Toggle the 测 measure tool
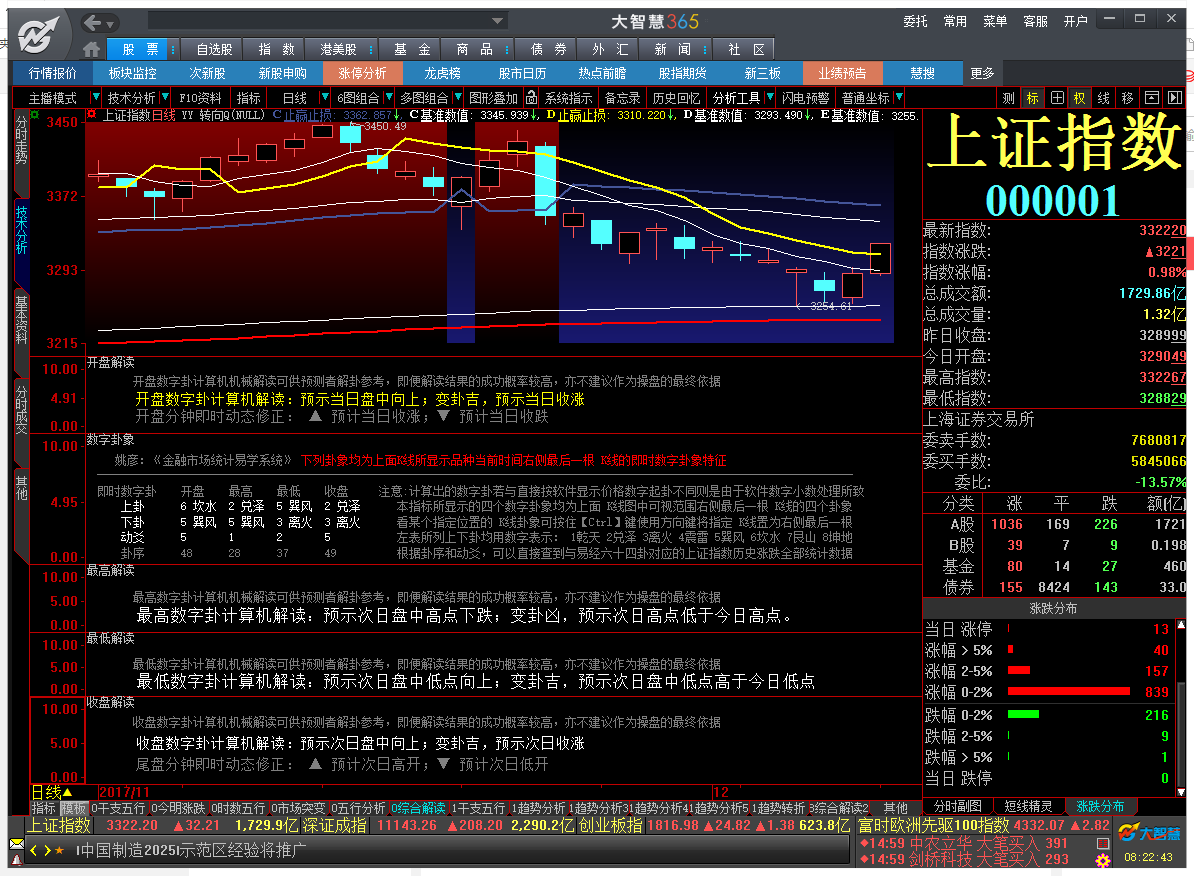The image size is (1194, 876). pyautogui.click(x=1008, y=98)
